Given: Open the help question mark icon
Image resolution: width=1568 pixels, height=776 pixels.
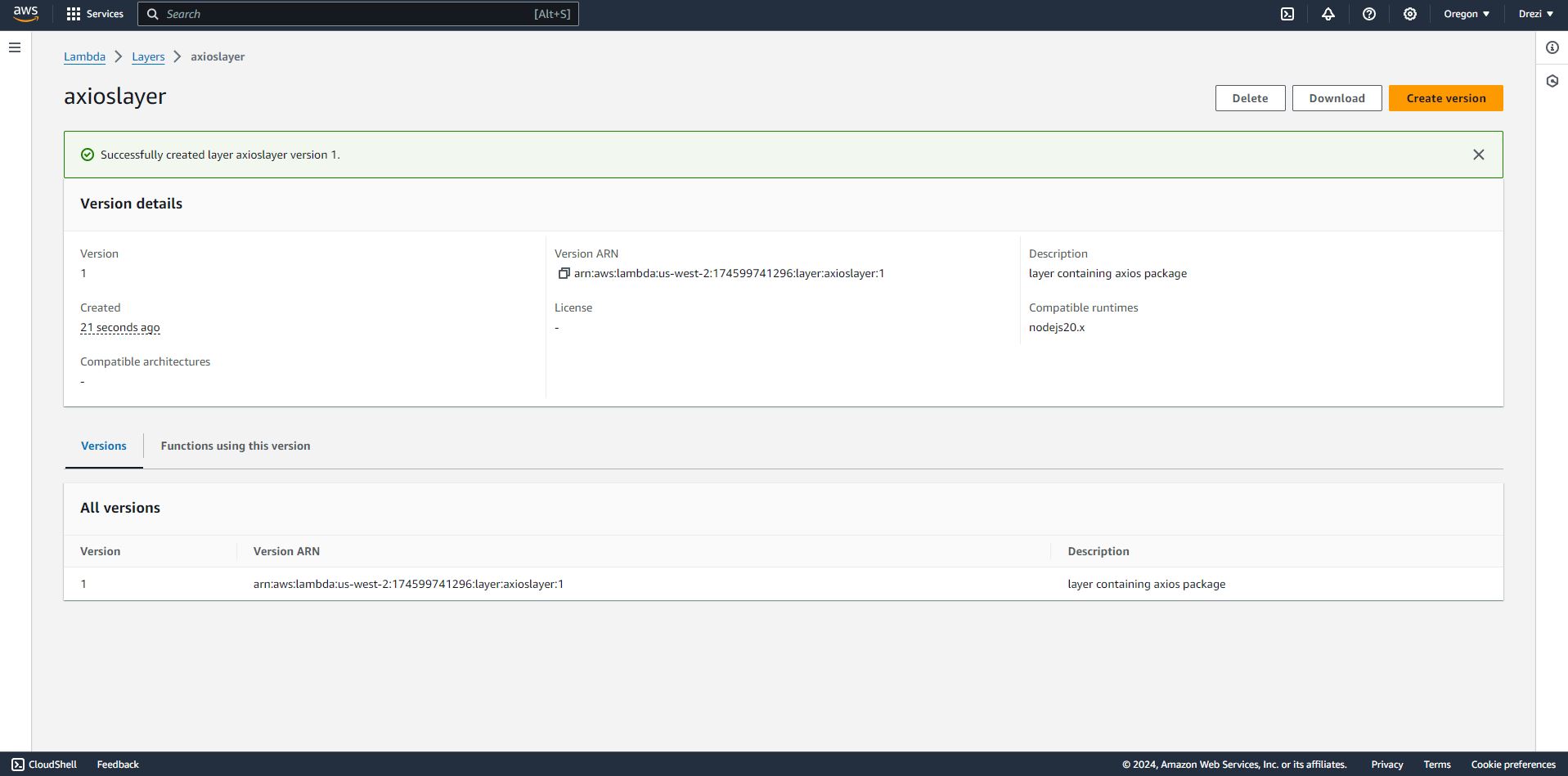Looking at the screenshot, I should click(1369, 14).
